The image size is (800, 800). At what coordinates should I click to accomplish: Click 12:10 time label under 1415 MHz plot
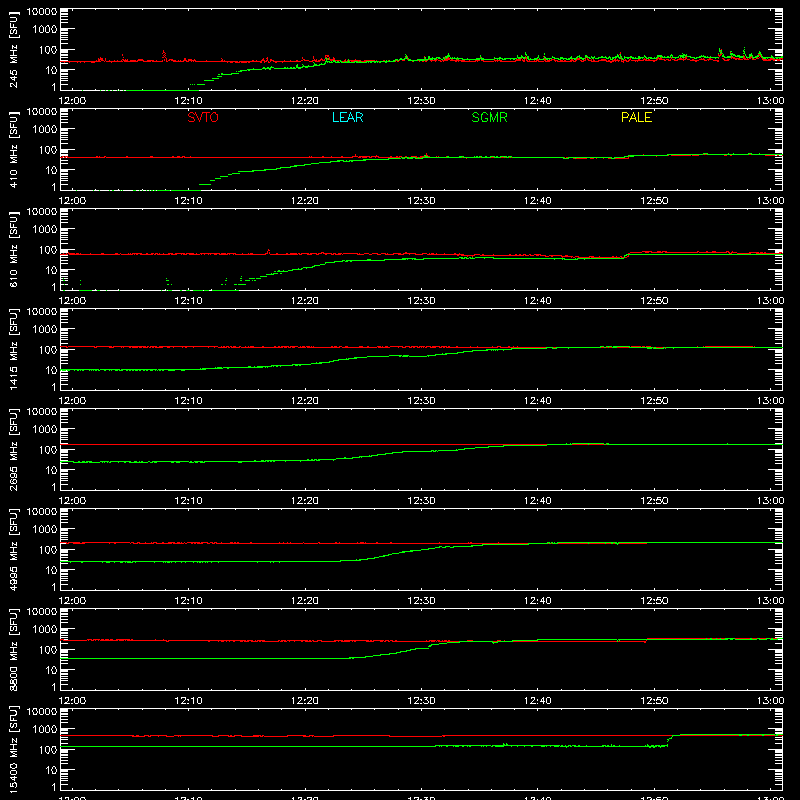click(188, 401)
